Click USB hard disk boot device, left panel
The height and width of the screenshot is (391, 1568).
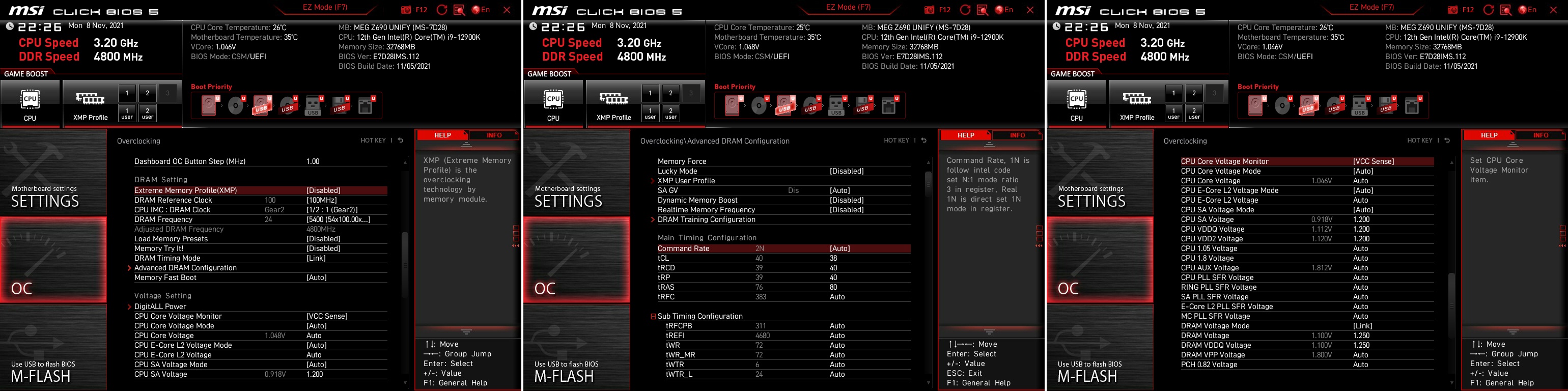pyautogui.click(x=262, y=105)
